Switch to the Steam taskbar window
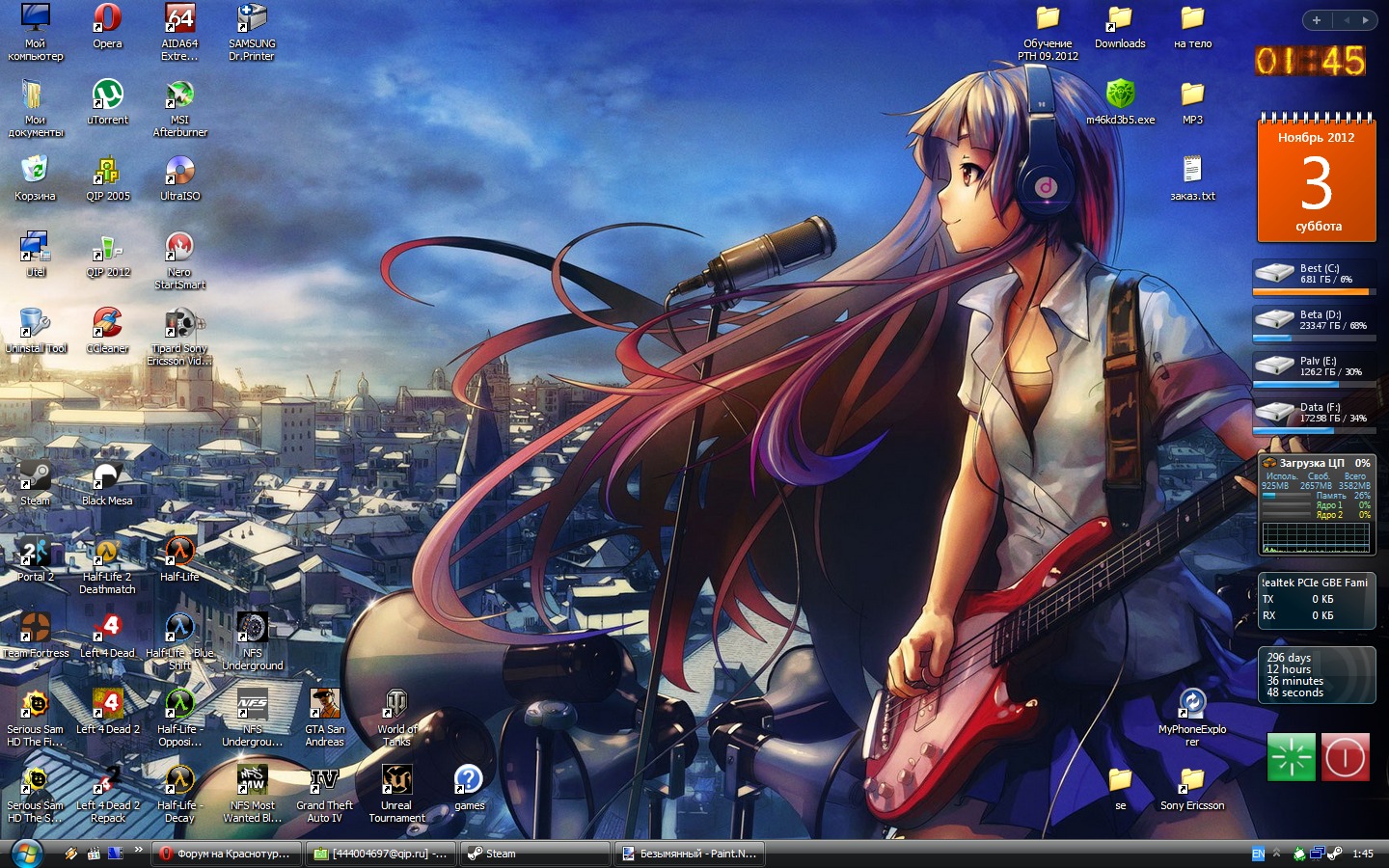 click(x=535, y=854)
